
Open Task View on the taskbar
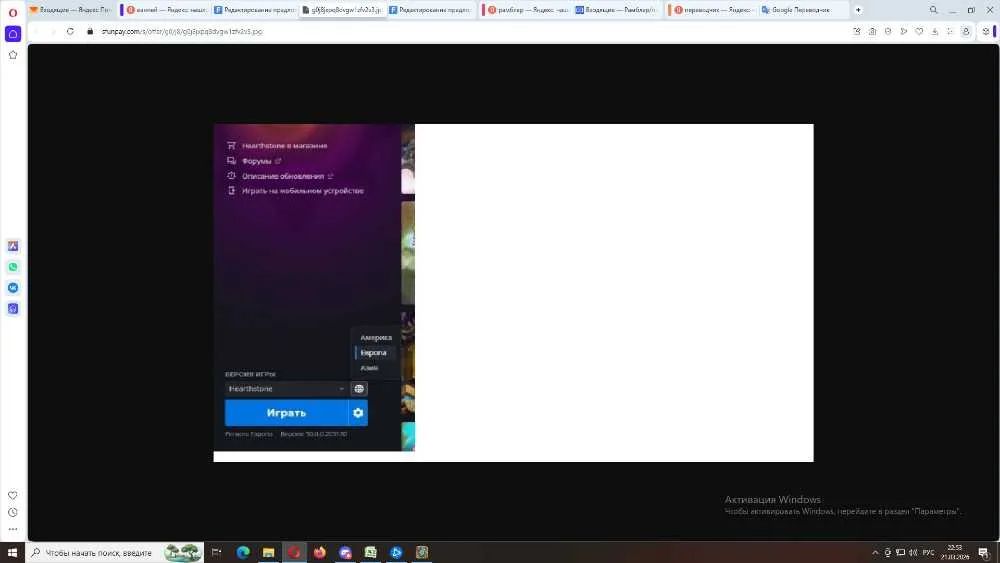point(216,553)
